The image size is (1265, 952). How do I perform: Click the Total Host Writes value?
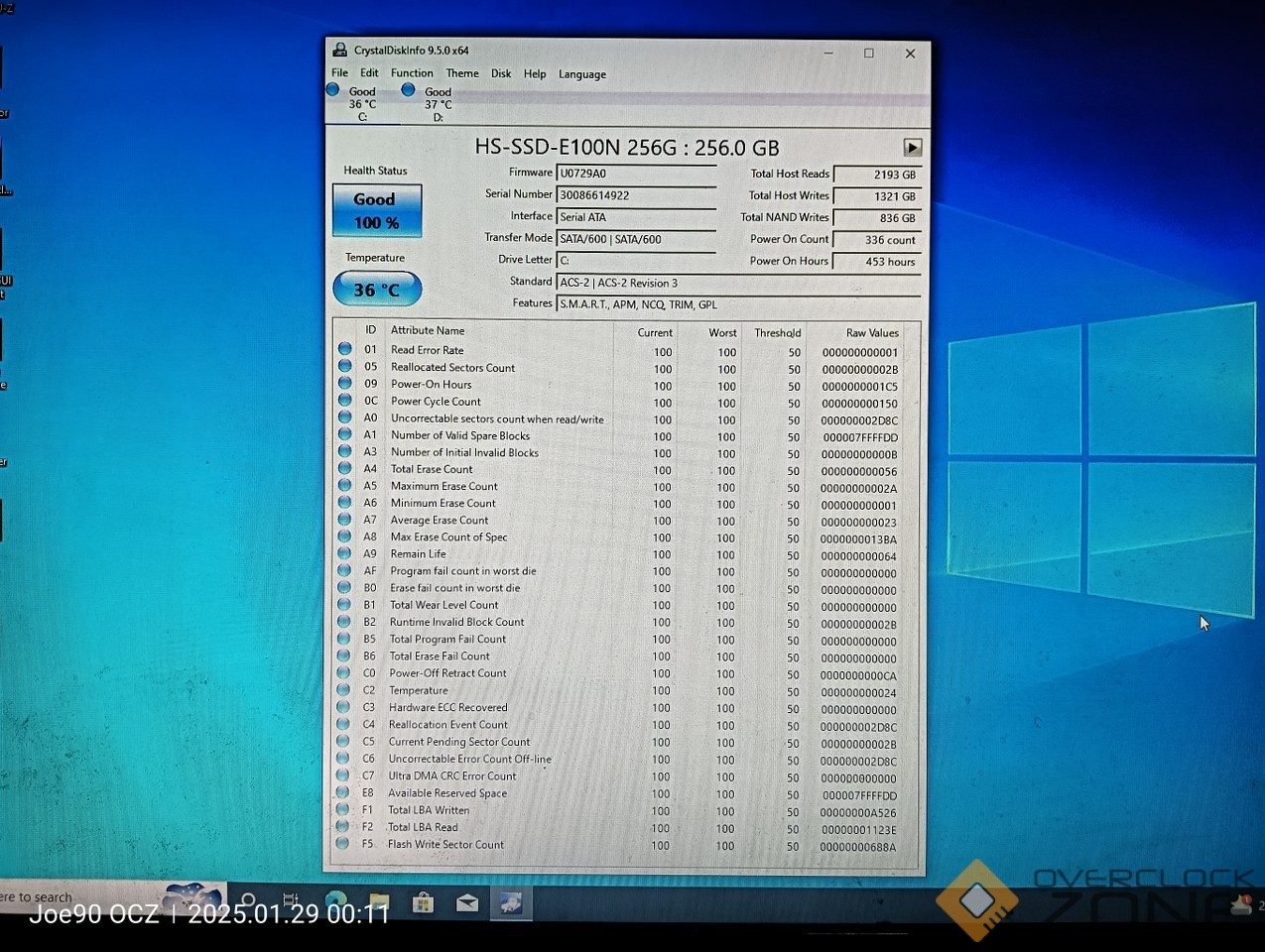click(x=877, y=196)
